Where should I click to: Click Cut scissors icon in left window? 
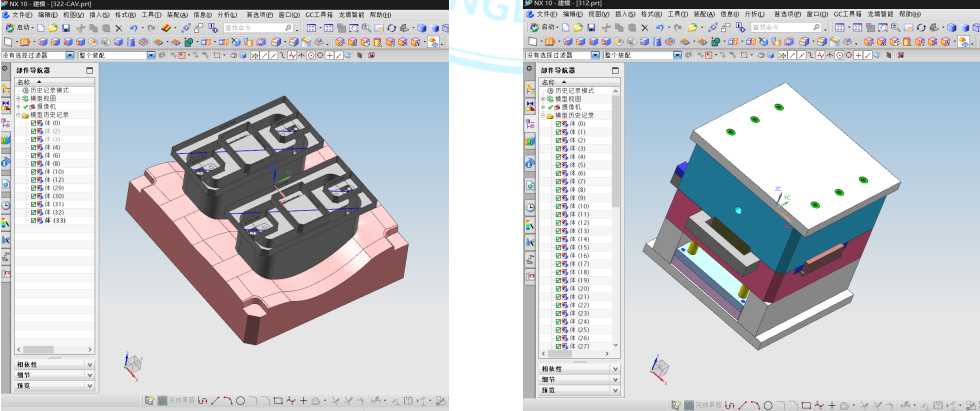point(80,28)
